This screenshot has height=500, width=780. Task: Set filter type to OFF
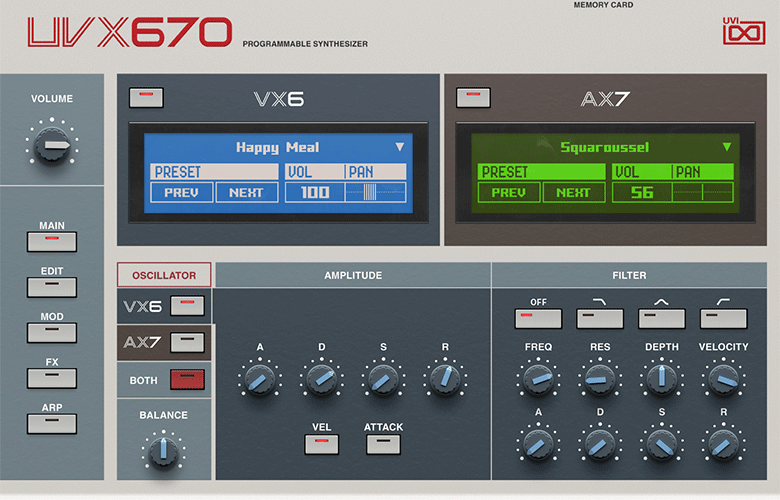(538, 319)
